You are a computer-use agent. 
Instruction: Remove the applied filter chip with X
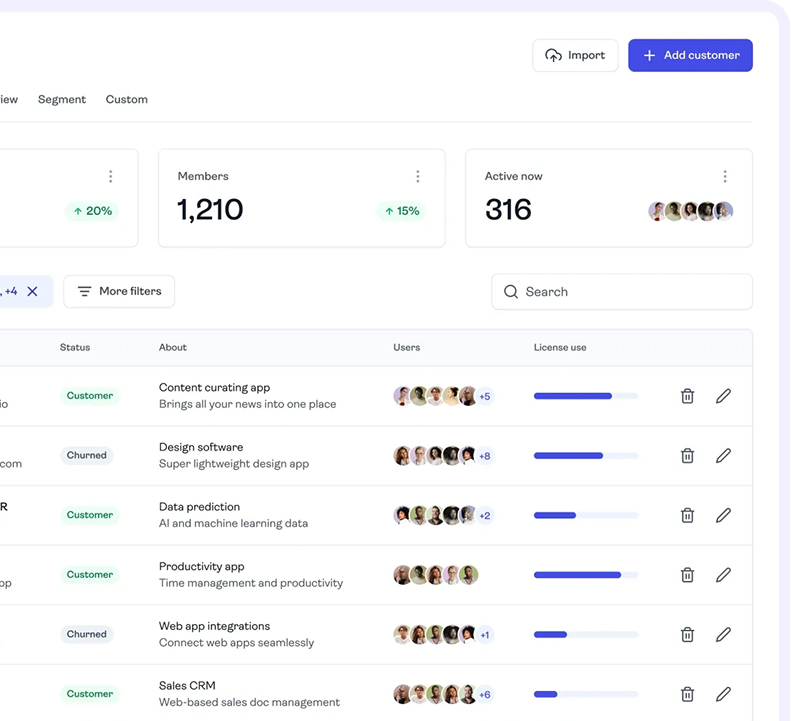click(x=32, y=291)
